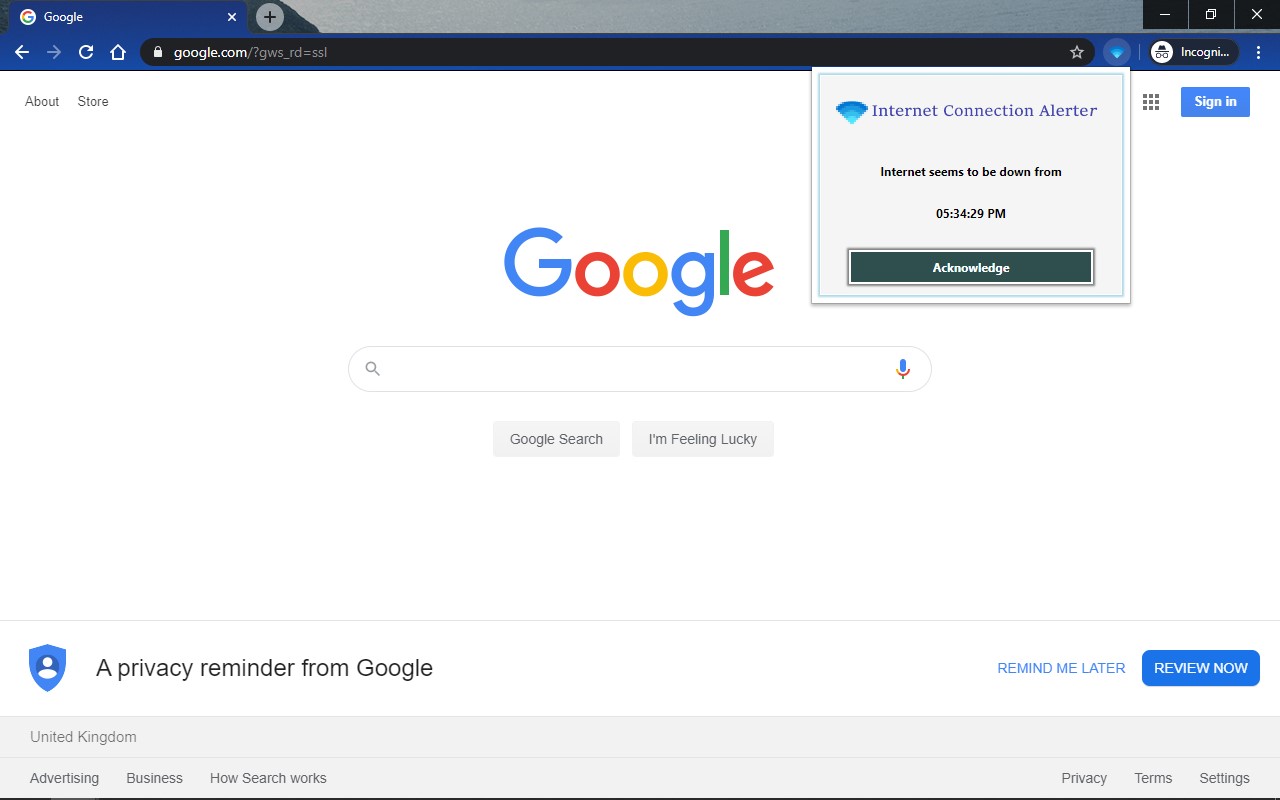Click the Google Search button
Viewport: 1280px width, 800px height.
pos(556,439)
